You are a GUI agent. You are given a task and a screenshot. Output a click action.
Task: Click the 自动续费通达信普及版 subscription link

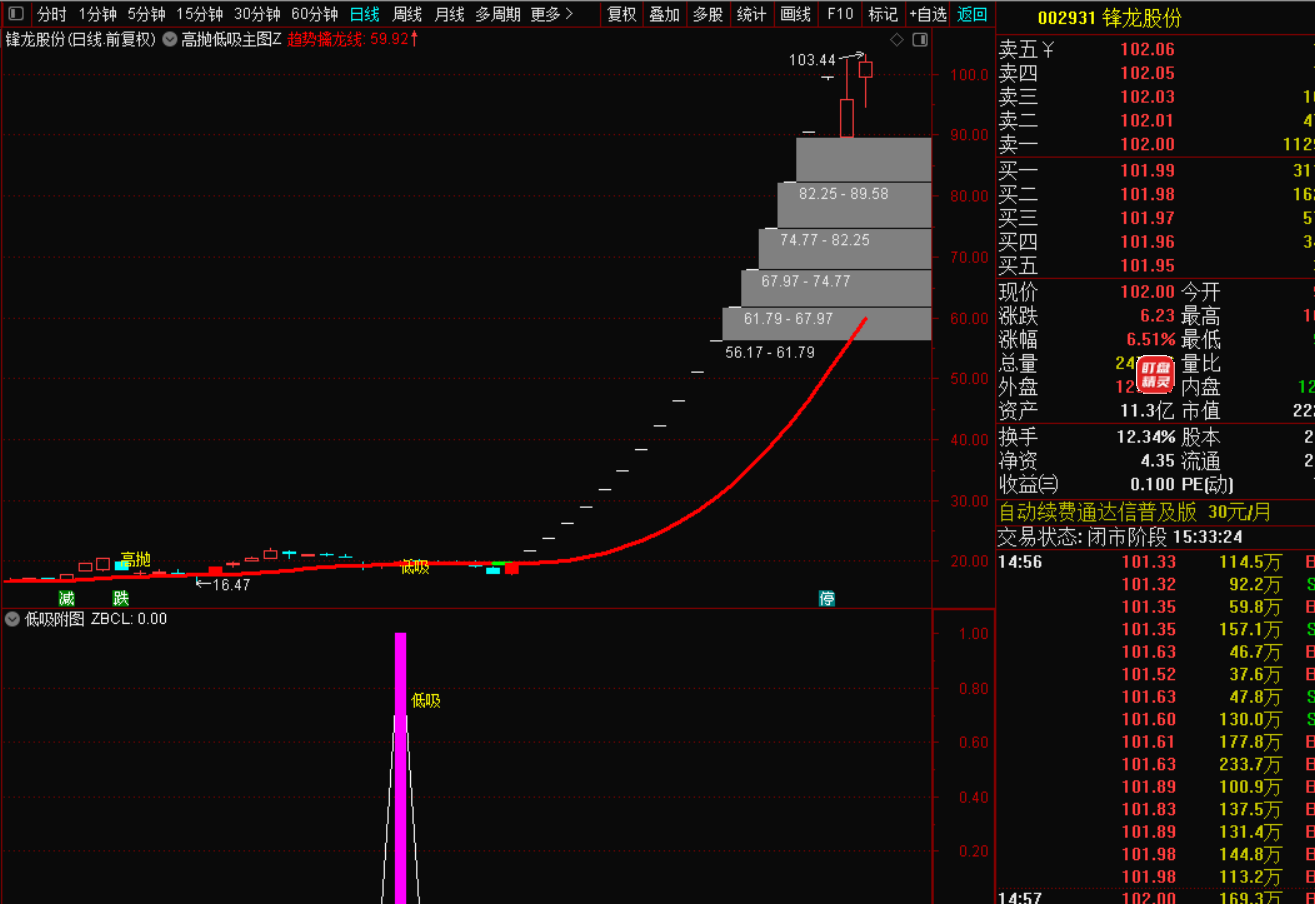1097,512
